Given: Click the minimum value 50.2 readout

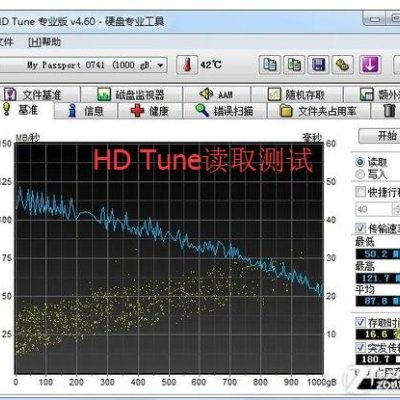Looking at the screenshot, I should click(x=378, y=254).
